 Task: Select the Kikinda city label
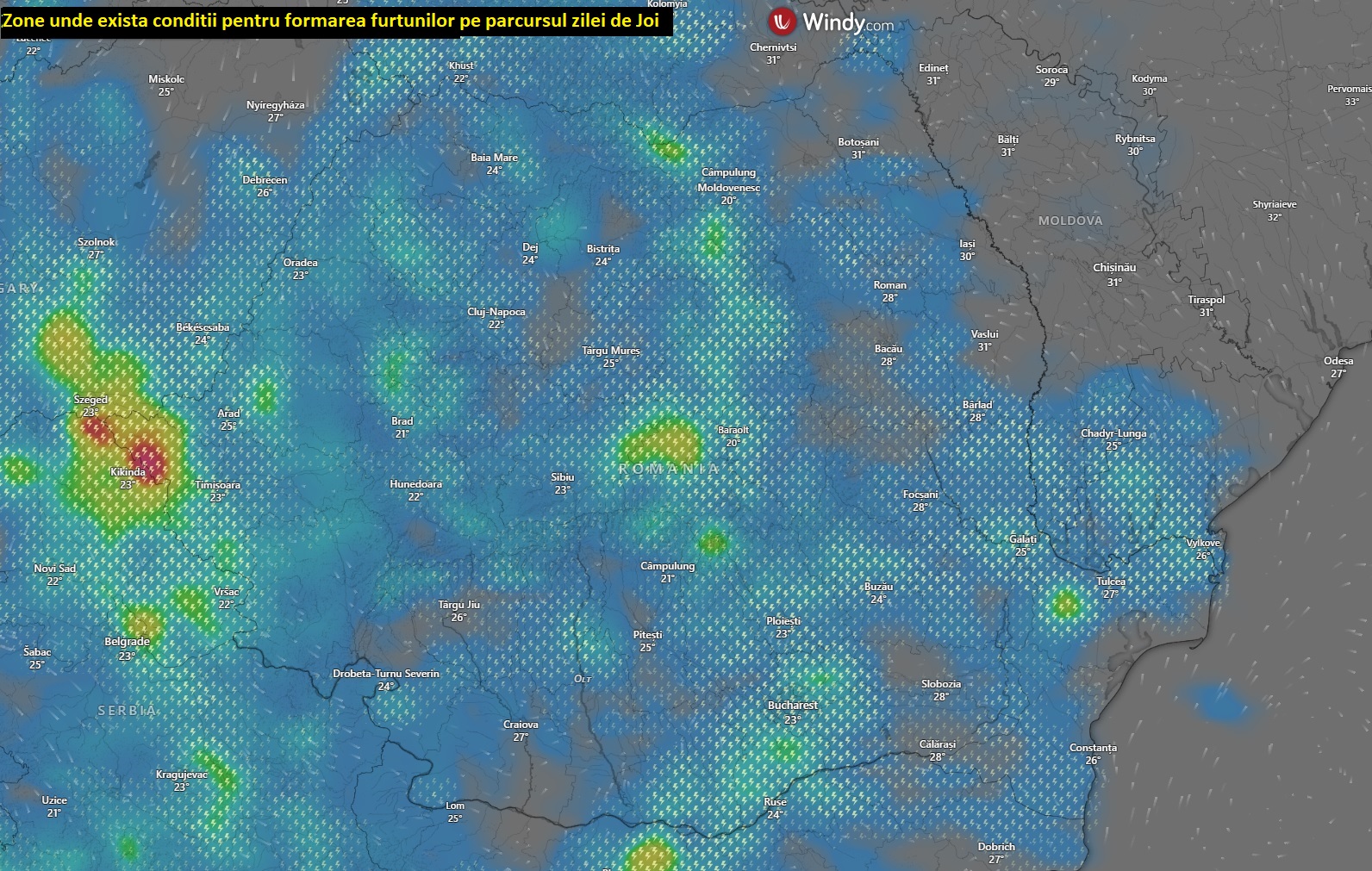pos(128,472)
